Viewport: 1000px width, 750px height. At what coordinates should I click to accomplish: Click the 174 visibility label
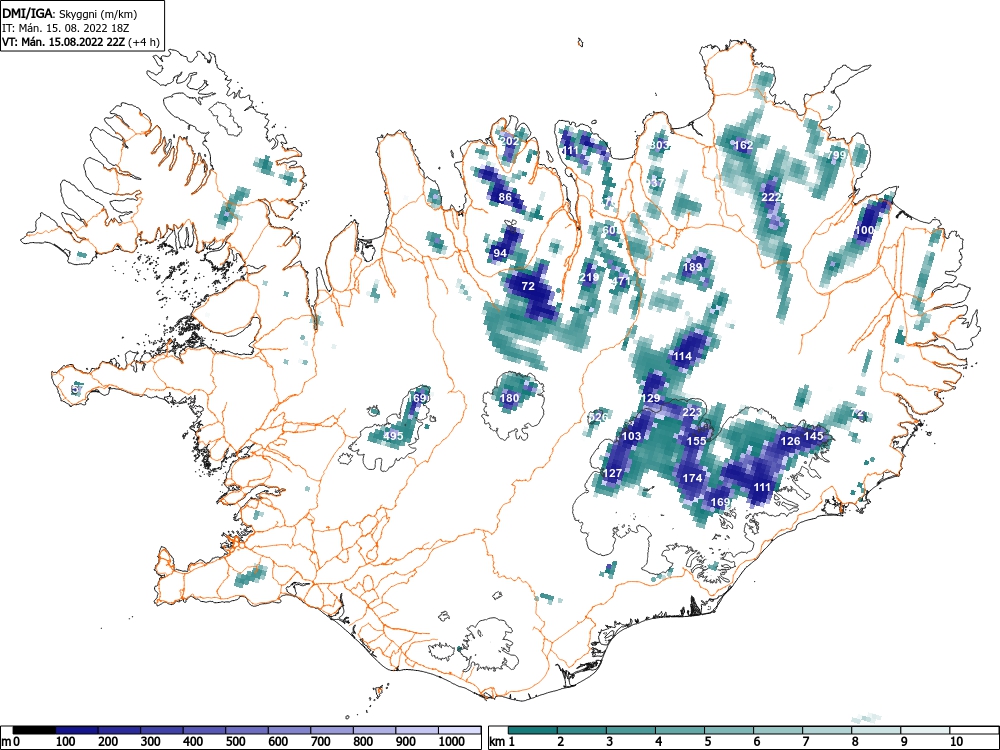693,478
